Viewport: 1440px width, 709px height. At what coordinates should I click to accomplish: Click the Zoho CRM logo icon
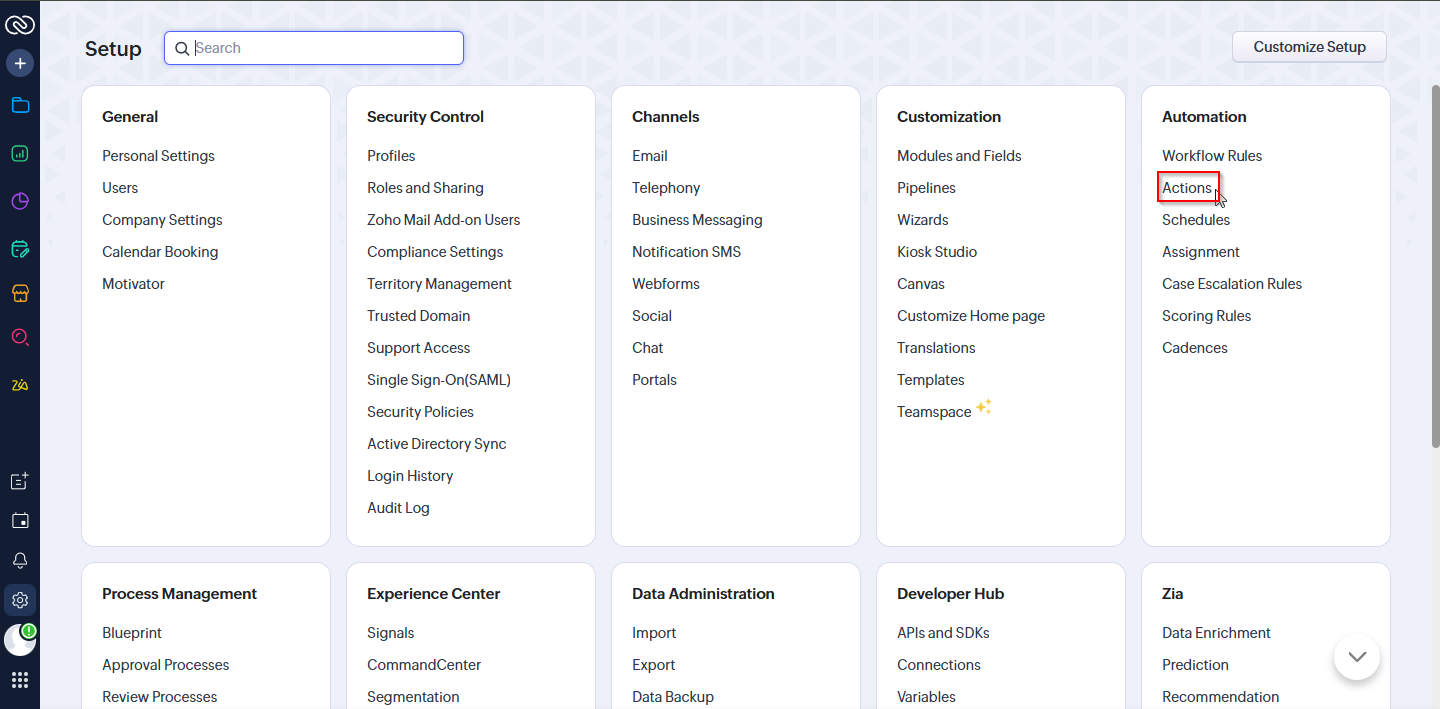tap(20, 25)
